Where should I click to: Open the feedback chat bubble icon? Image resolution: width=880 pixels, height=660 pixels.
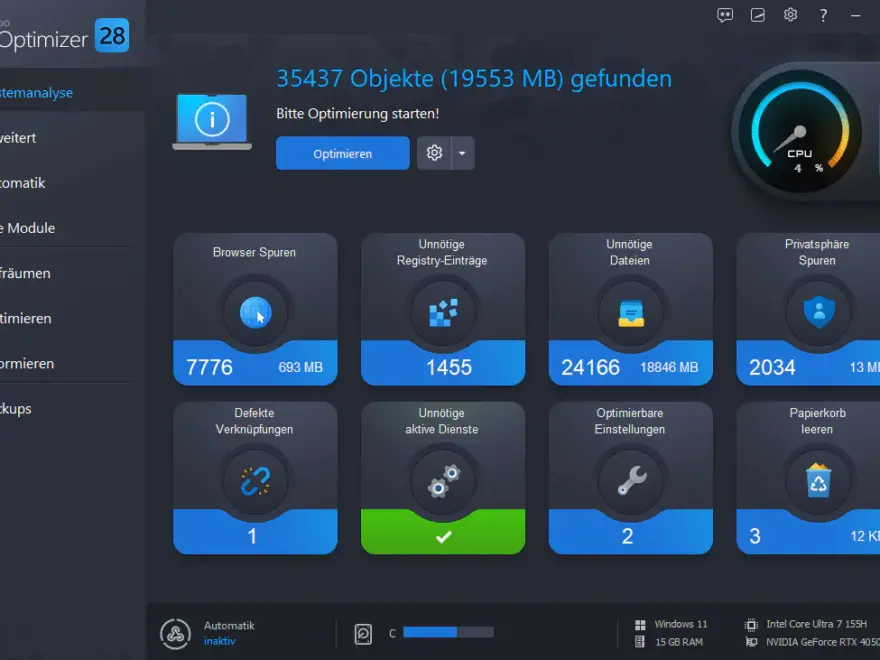click(x=725, y=15)
